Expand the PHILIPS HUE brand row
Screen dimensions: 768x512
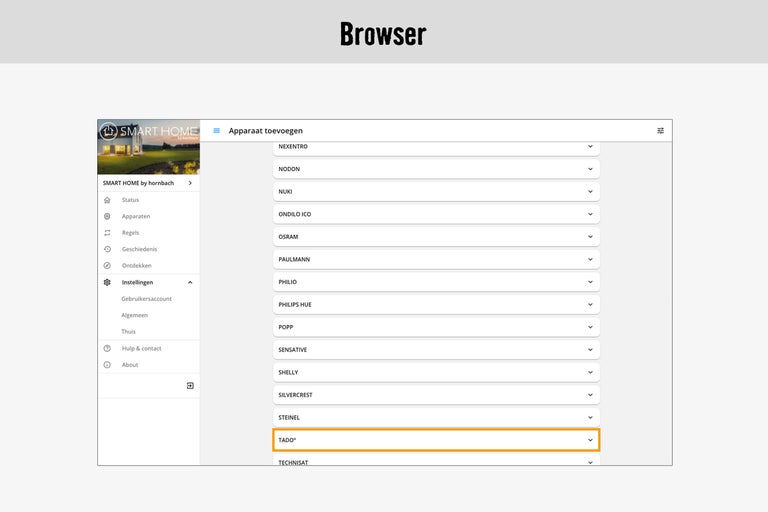436,304
